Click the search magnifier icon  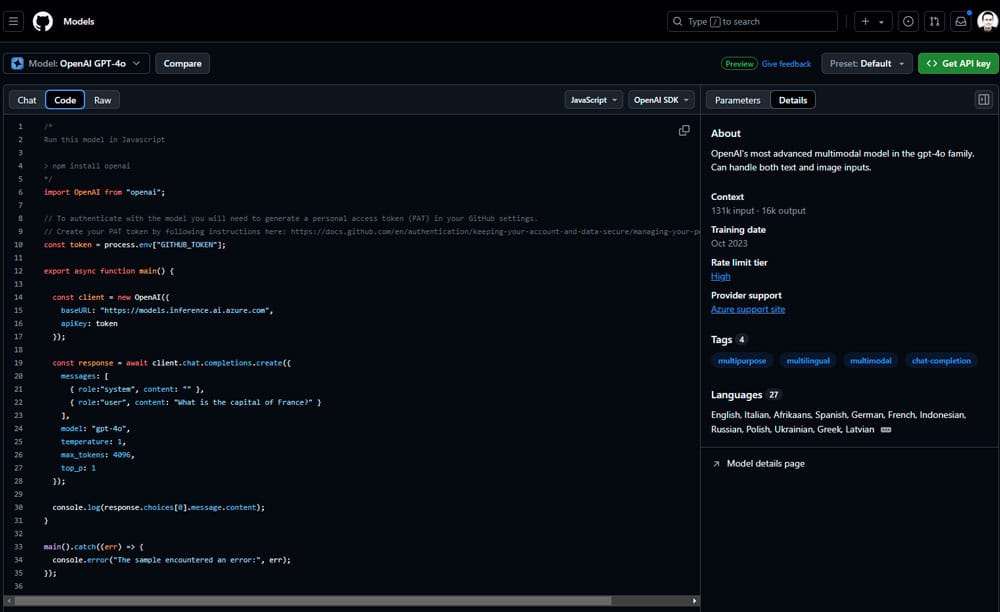coord(677,22)
